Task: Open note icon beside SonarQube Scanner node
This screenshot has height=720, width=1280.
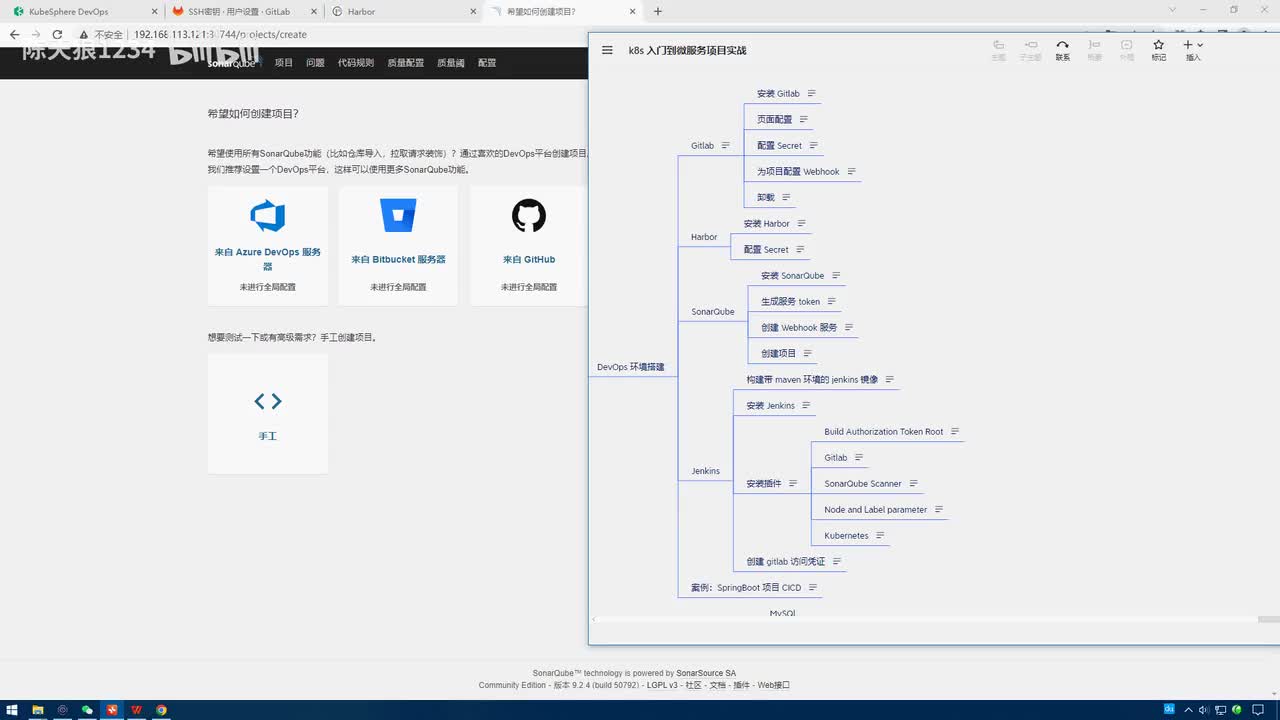Action: point(913,483)
